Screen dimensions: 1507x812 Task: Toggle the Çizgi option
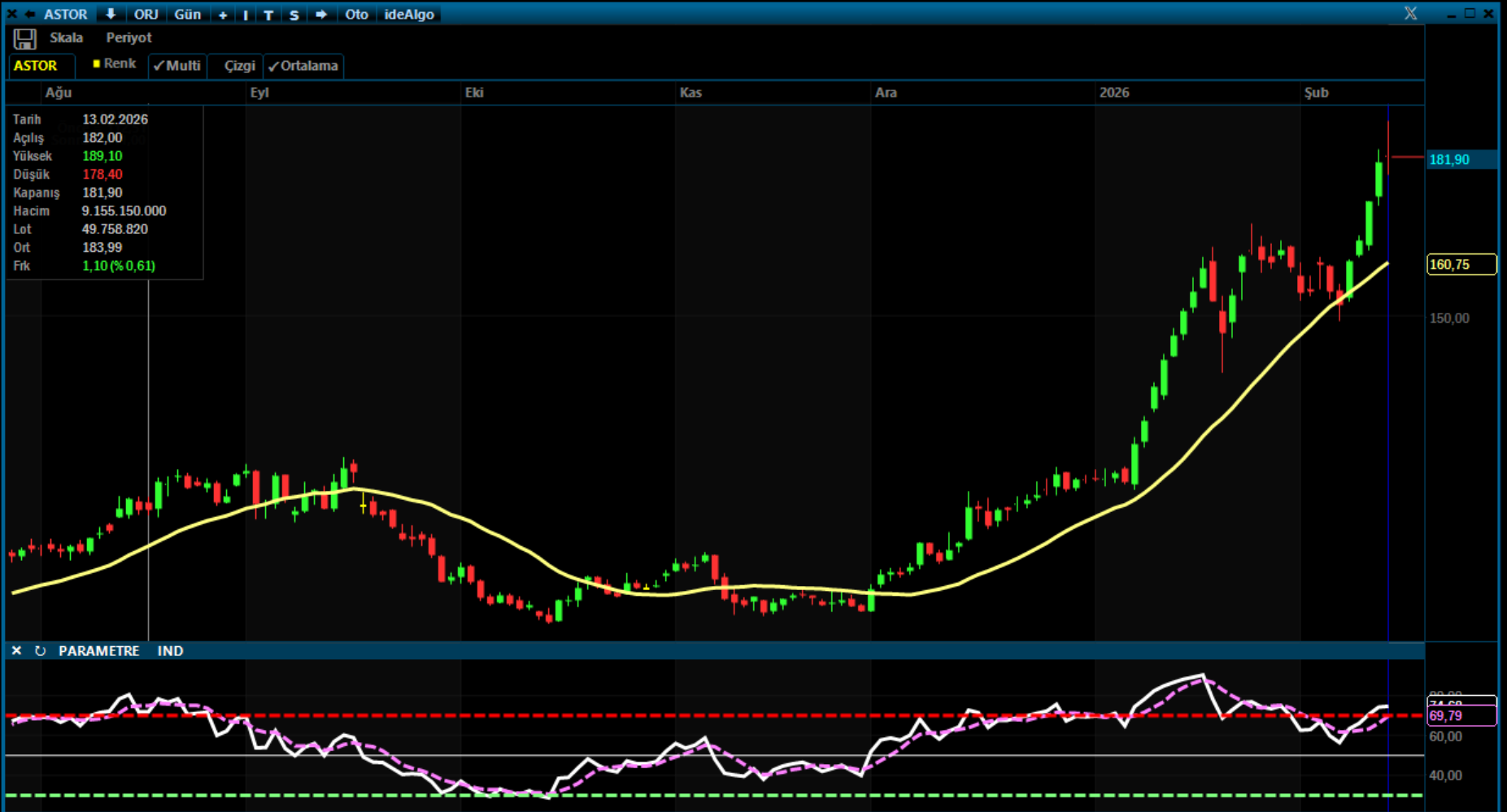click(239, 66)
